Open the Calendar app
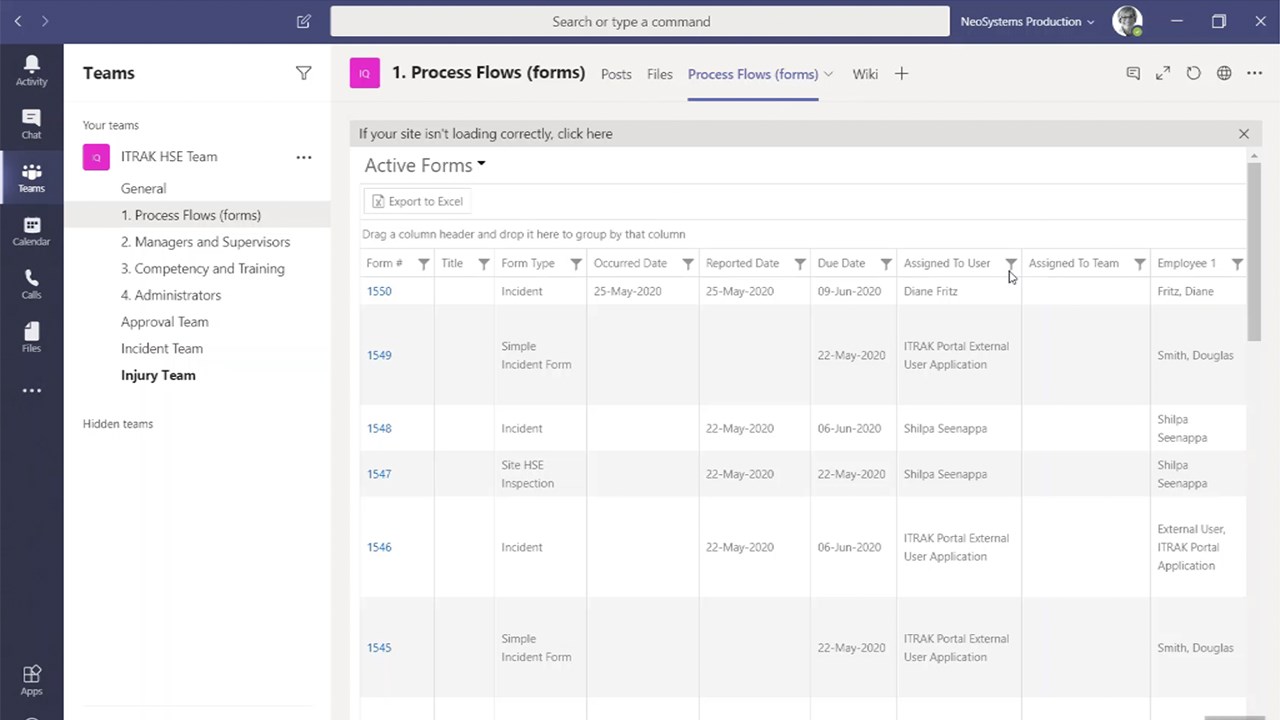This screenshot has height=720, width=1280. pyautogui.click(x=31, y=231)
